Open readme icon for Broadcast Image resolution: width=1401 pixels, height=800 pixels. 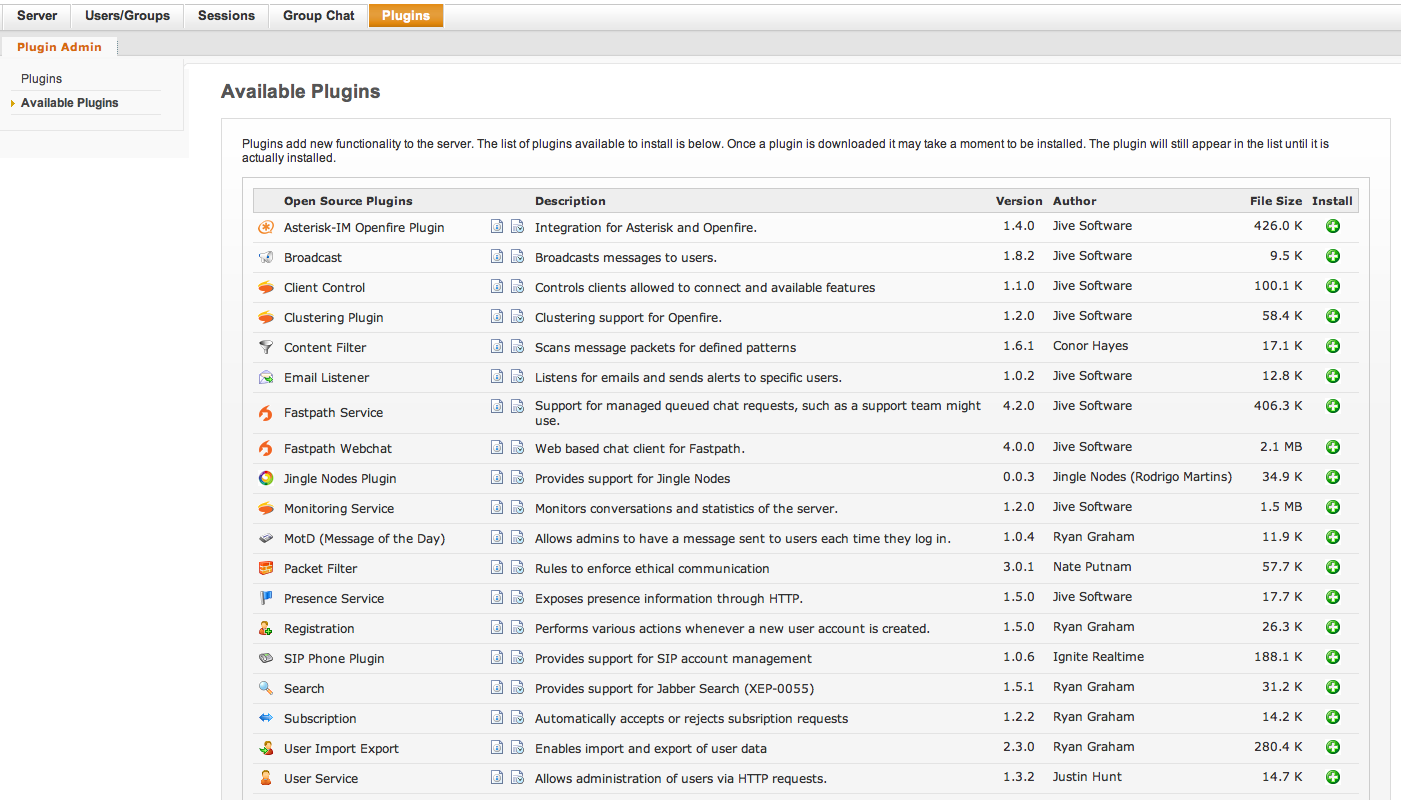497,257
